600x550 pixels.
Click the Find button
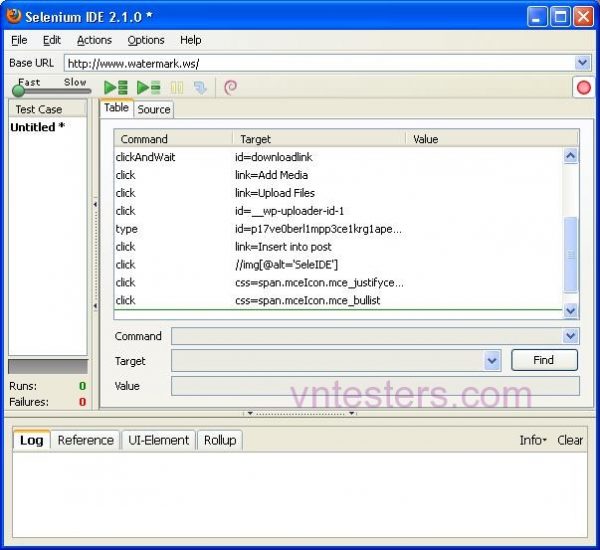pyautogui.click(x=544, y=360)
